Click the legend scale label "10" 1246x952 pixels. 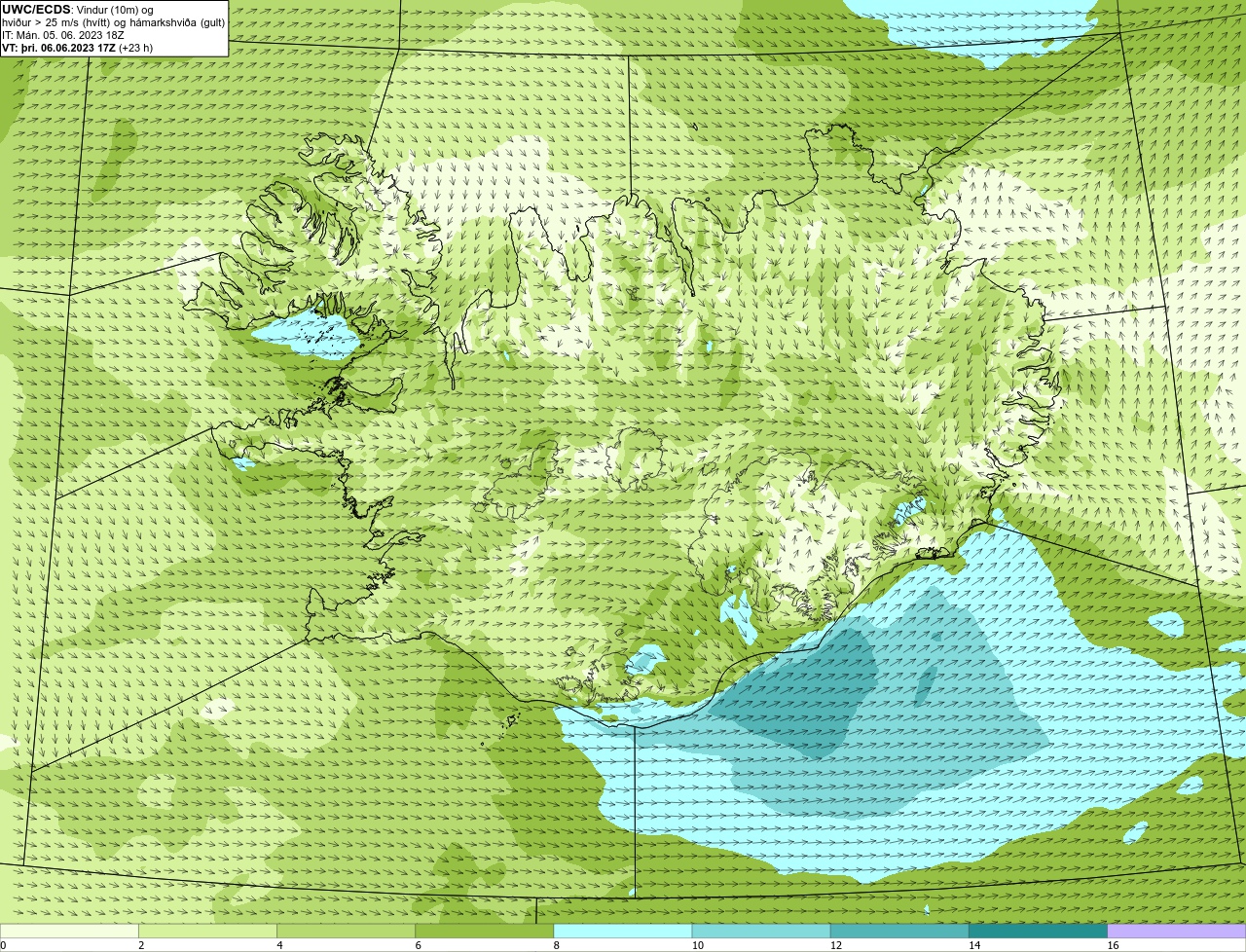(697, 945)
